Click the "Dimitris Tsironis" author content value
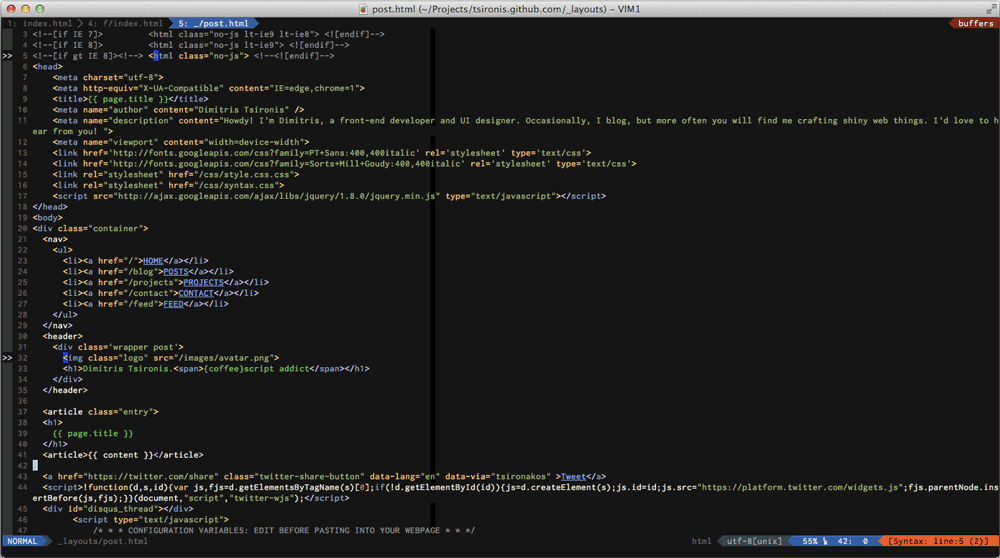Image resolution: width=1000 pixels, height=558 pixels. point(242,110)
